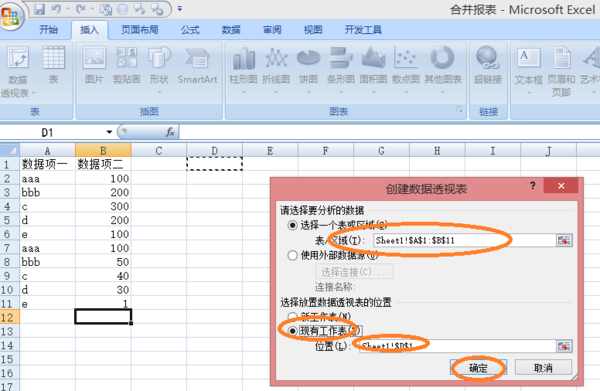The height and width of the screenshot is (391, 600).
Task: Insert a Line chart (折线图)
Action: click(276, 70)
